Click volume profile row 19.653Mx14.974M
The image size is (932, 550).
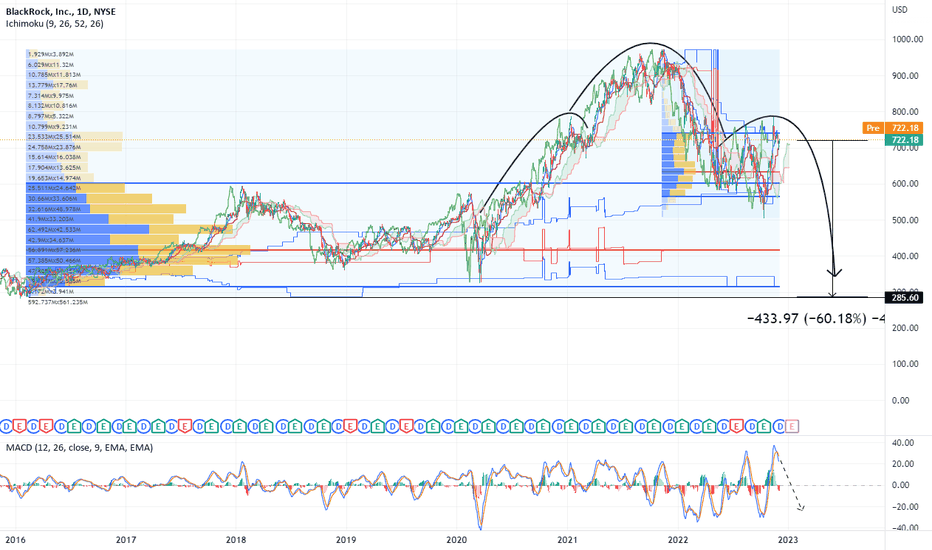[54, 178]
